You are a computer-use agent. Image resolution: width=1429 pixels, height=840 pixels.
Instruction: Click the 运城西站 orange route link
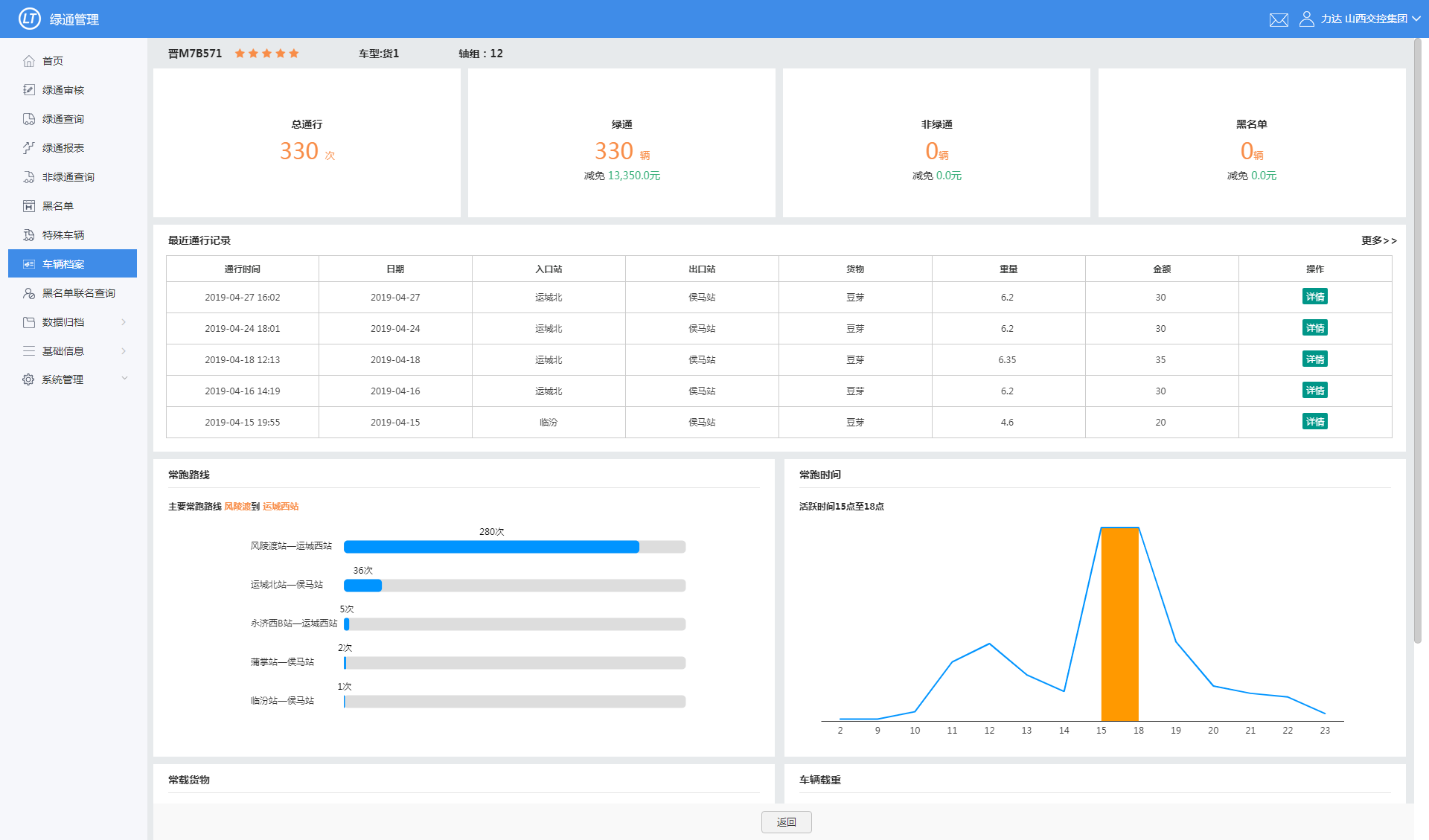(281, 507)
